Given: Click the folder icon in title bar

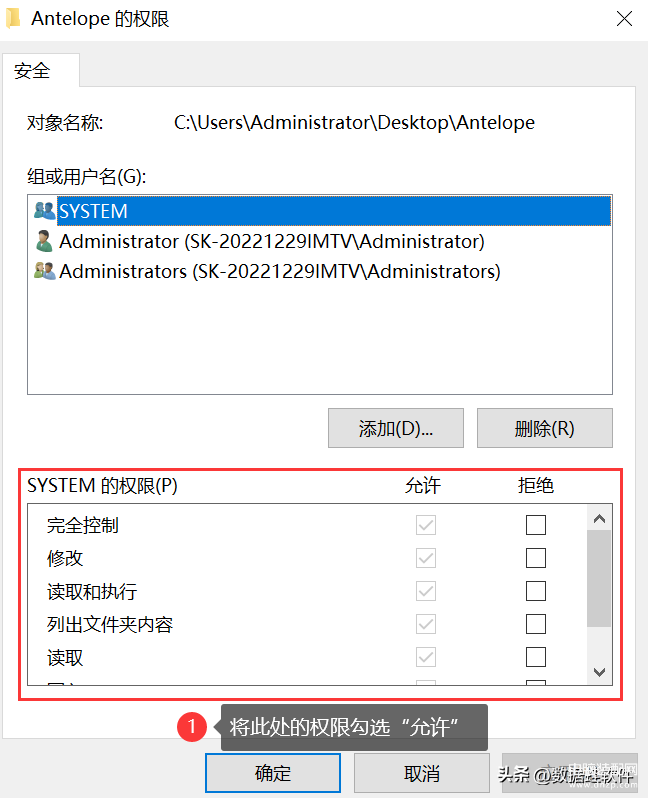Looking at the screenshot, I should [13, 18].
